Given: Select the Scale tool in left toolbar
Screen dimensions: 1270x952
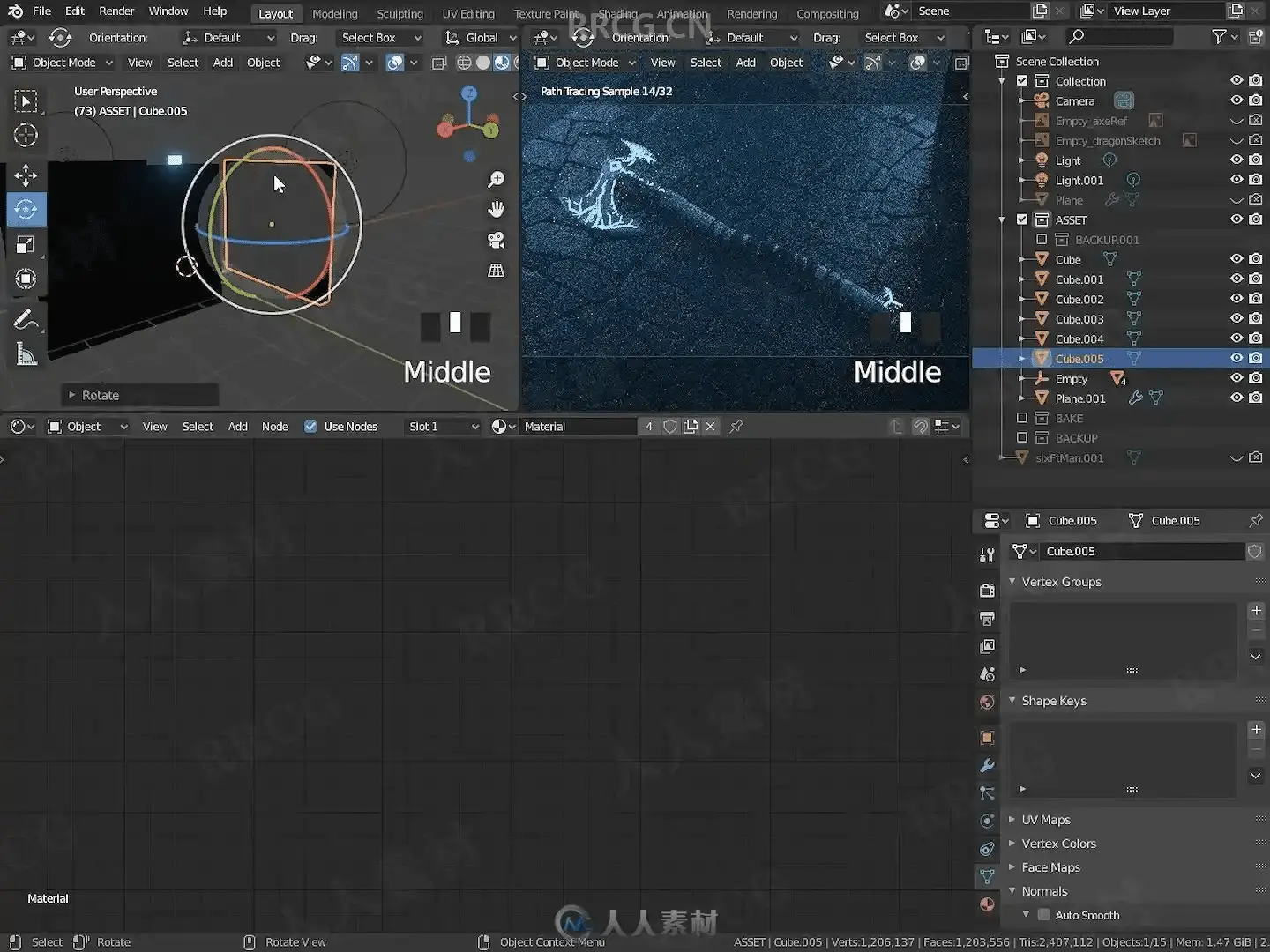Looking at the screenshot, I should pos(26,244).
